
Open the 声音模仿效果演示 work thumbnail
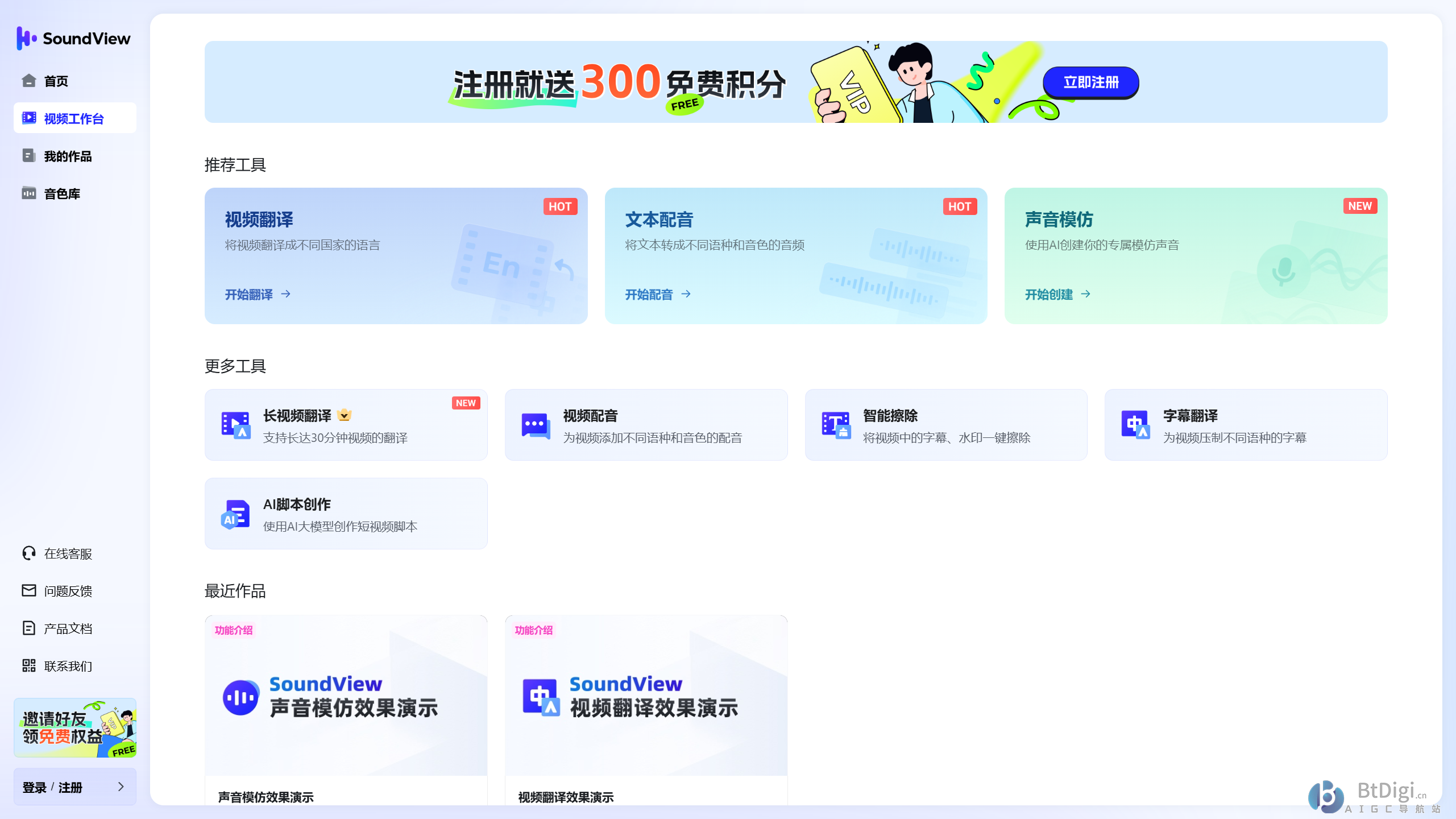[346, 695]
